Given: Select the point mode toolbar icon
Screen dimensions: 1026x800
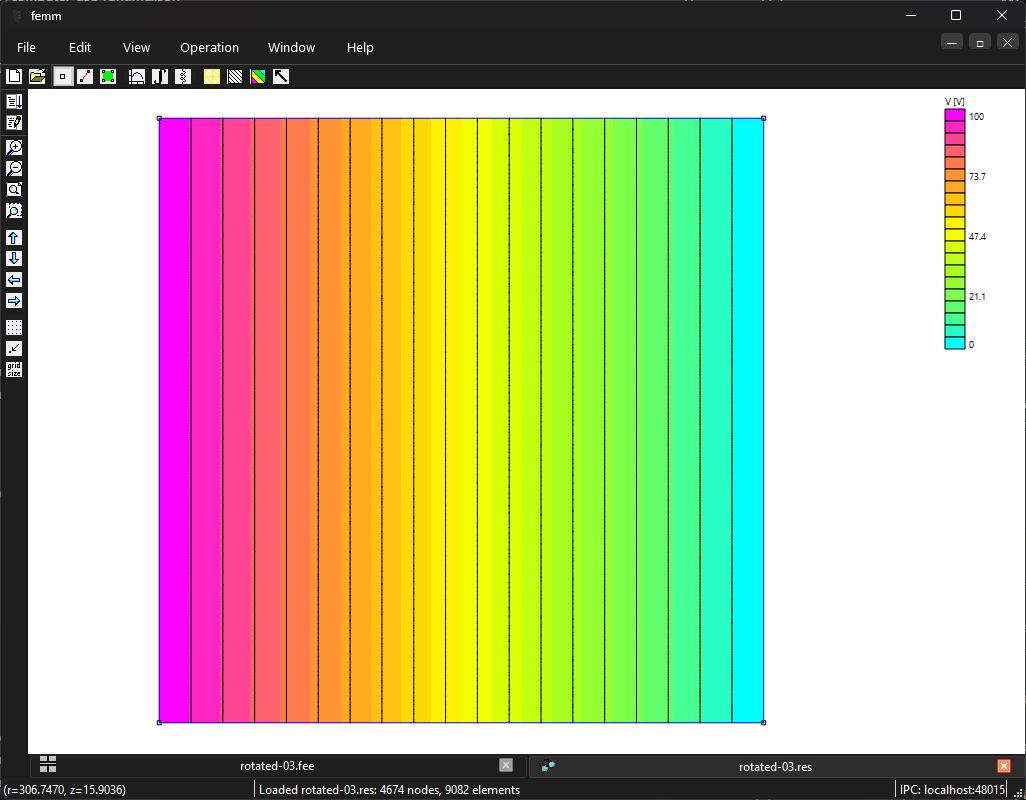Looking at the screenshot, I should point(62,77).
